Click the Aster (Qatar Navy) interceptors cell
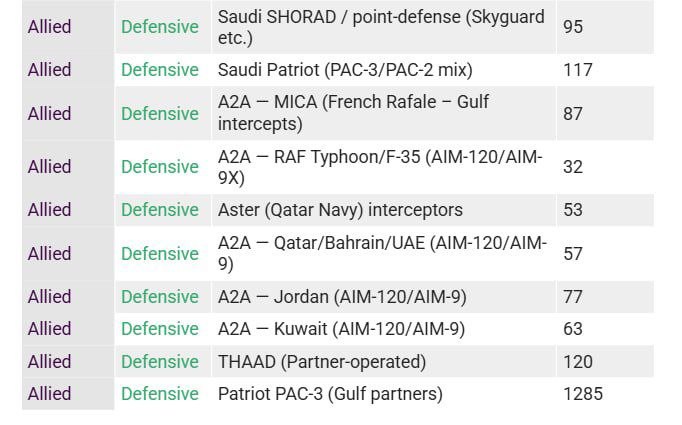This screenshot has width=682, height=425. click(x=340, y=210)
